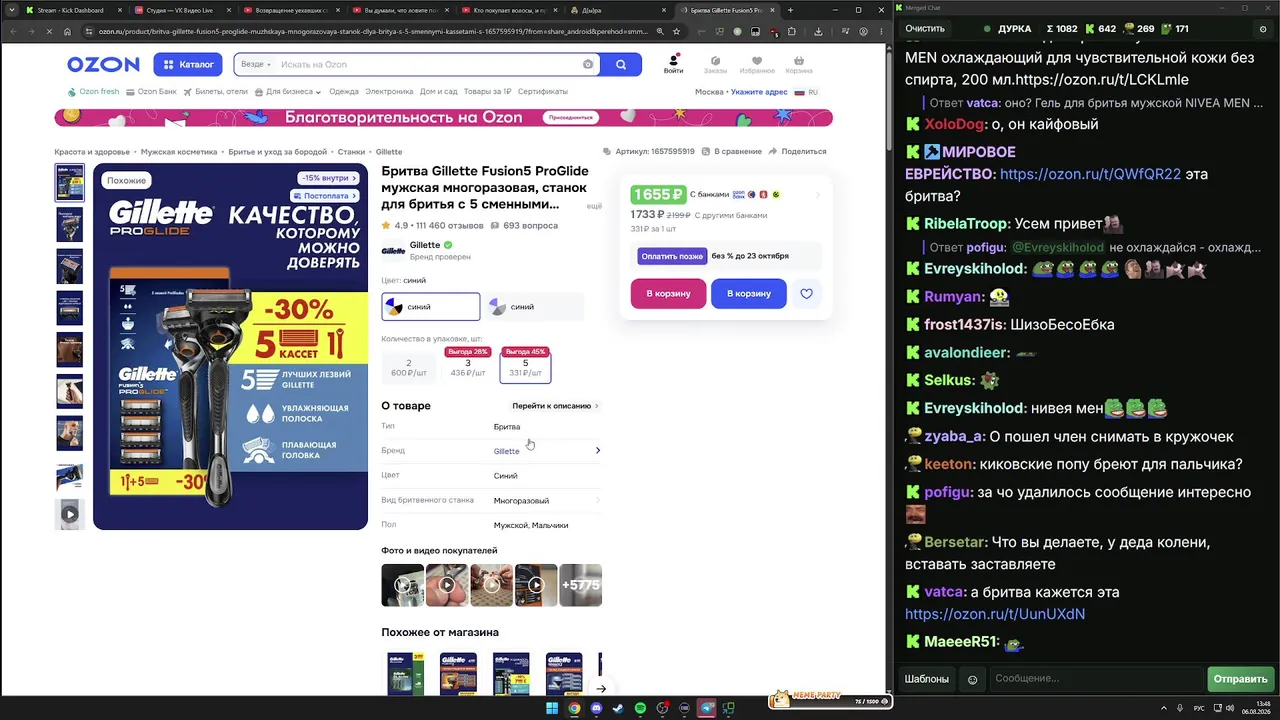Open browser extensions puzzle icon
This screenshot has width=1280, height=720.
point(792,31)
